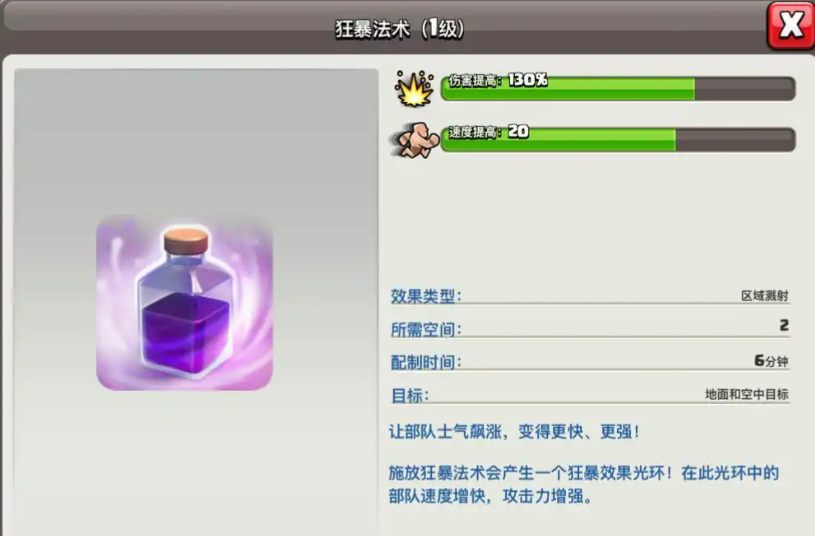The image size is (815, 536).
Task: Select the 效果类型 label
Action: (426, 296)
